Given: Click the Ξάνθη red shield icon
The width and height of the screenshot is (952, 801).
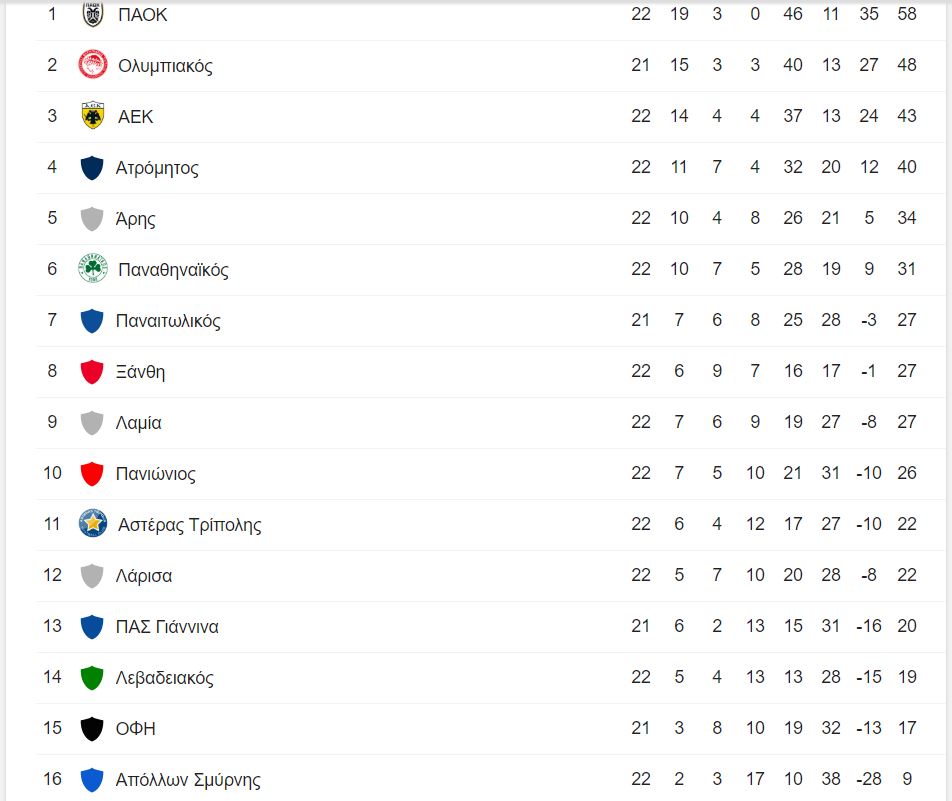Looking at the screenshot, I should tap(92, 372).
